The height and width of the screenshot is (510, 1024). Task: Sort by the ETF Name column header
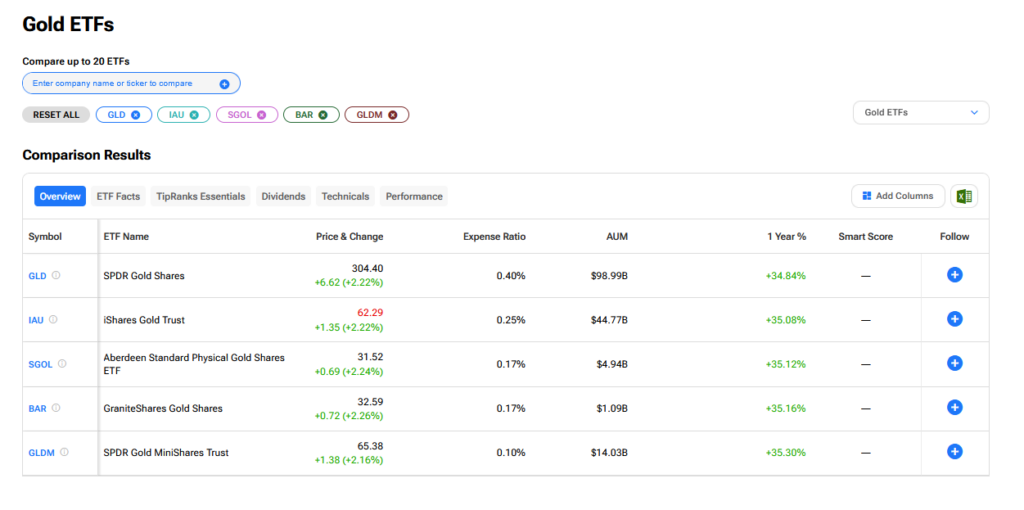126,236
